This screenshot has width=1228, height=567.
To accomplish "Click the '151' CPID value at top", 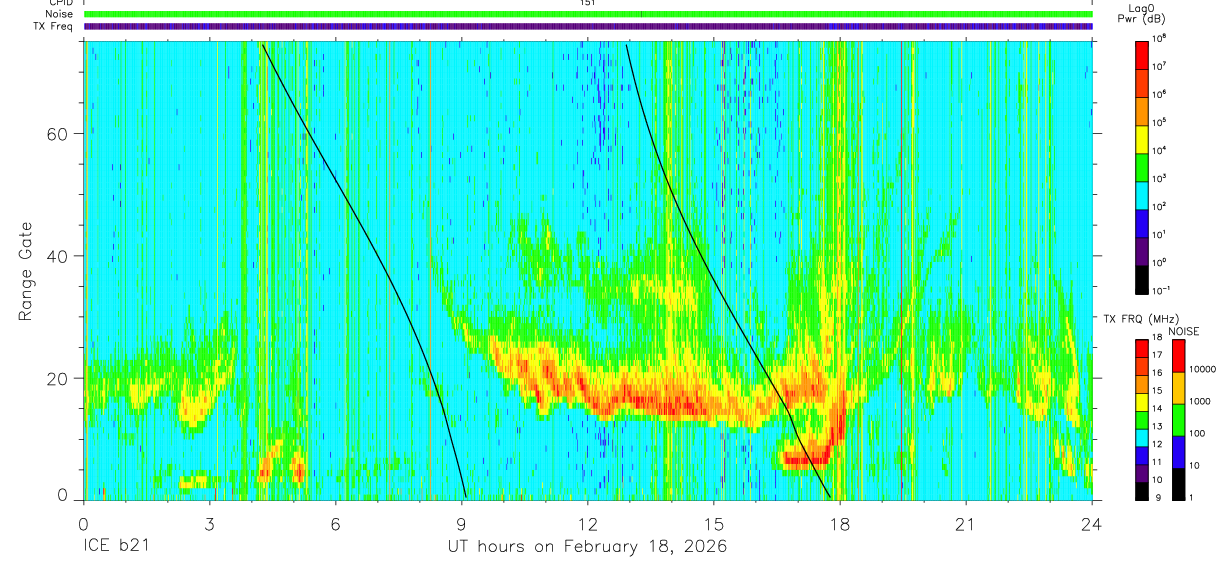I will [x=588, y=3].
